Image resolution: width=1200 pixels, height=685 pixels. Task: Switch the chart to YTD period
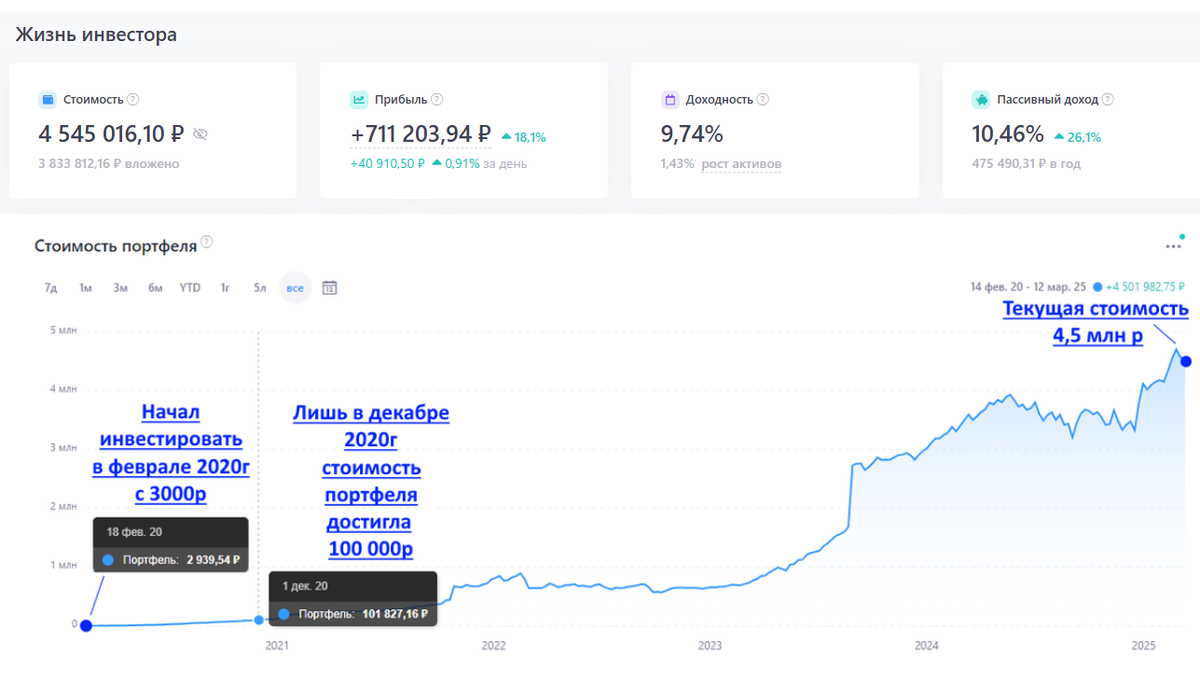coord(190,288)
